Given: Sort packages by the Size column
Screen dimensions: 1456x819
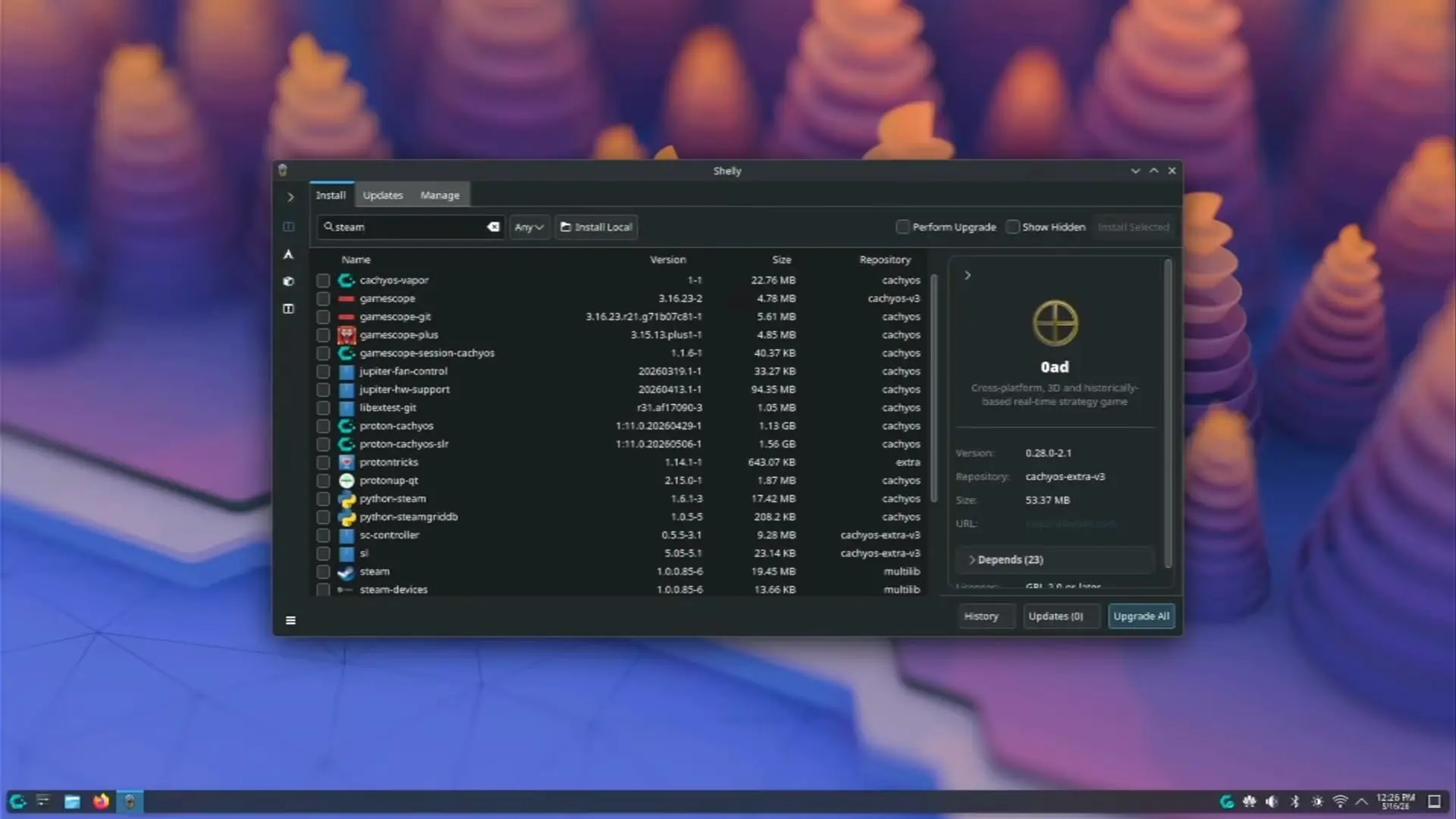Looking at the screenshot, I should [782, 259].
